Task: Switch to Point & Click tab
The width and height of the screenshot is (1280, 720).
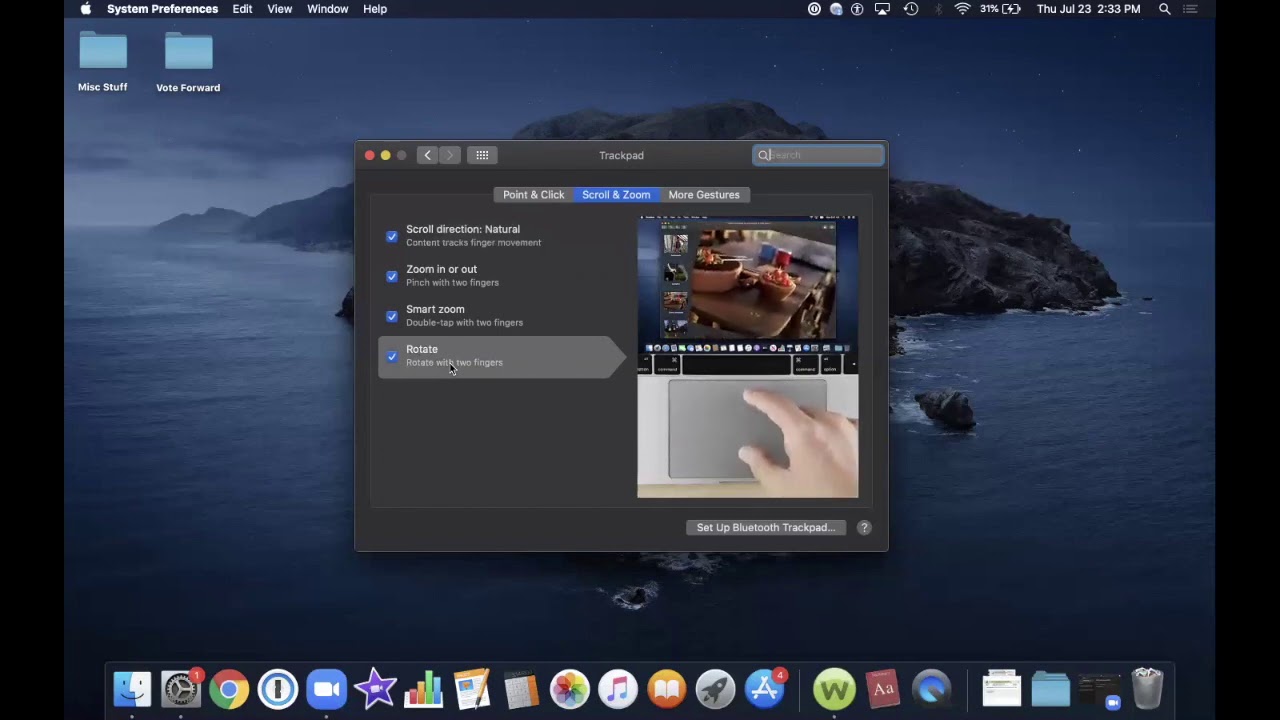Action: (533, 195)
